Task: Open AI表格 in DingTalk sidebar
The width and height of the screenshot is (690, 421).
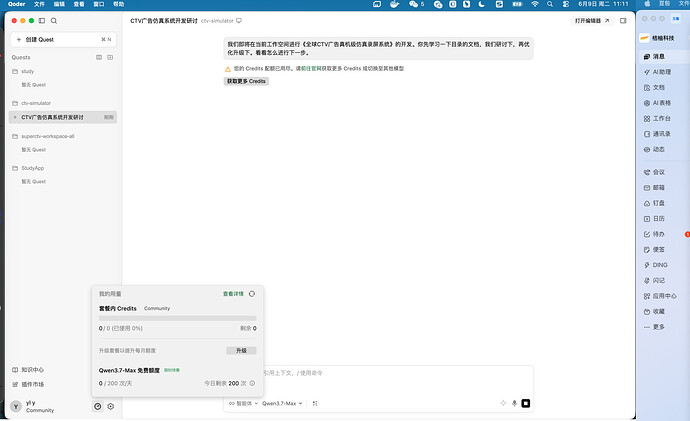Action: (657, 103)
